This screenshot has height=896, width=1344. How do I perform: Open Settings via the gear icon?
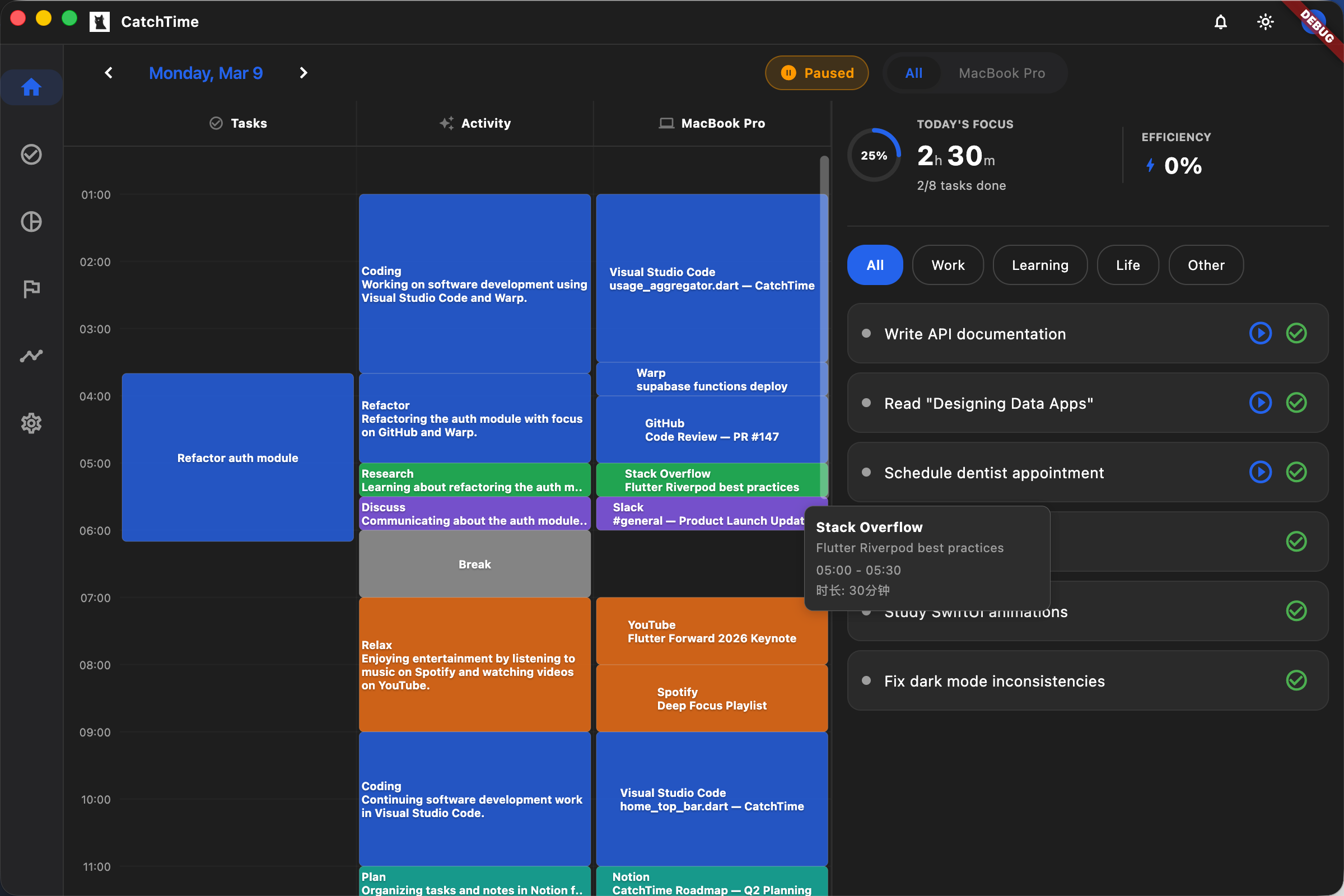click(31, 423)
